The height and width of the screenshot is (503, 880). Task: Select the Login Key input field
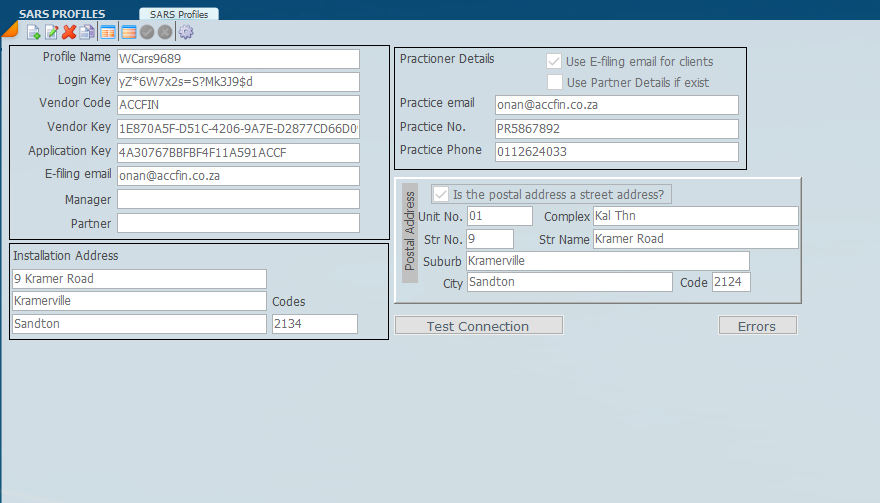[x=237, y=82]
